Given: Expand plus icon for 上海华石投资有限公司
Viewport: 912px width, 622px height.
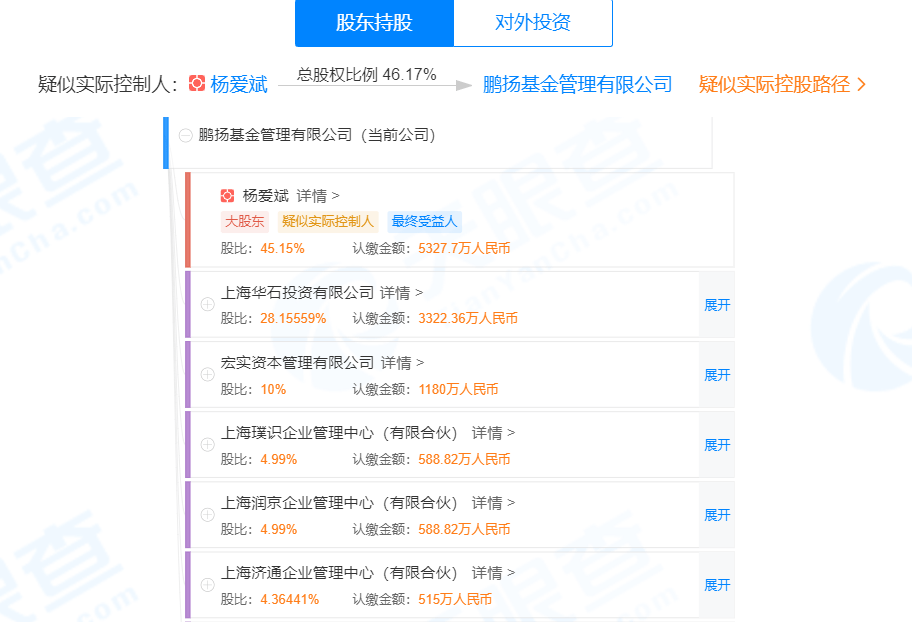Looking at the screenshot, I should (x=208, y=304).
